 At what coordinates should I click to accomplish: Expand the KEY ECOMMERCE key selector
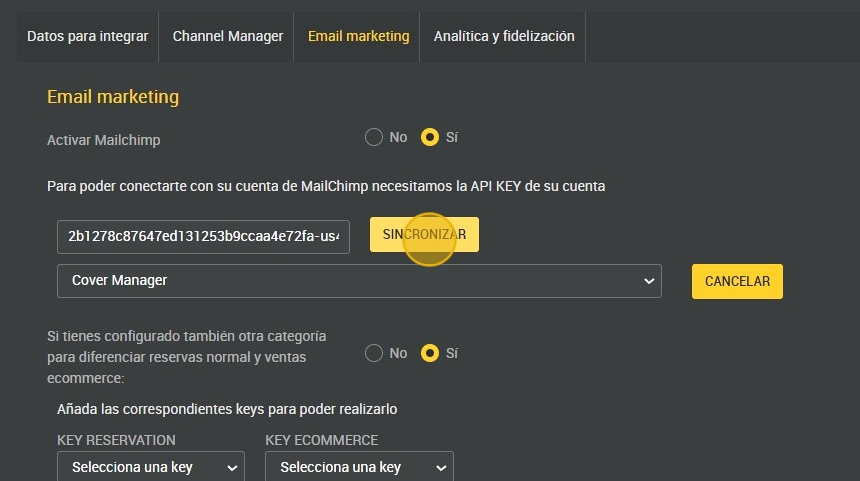[x=358, y=467]
